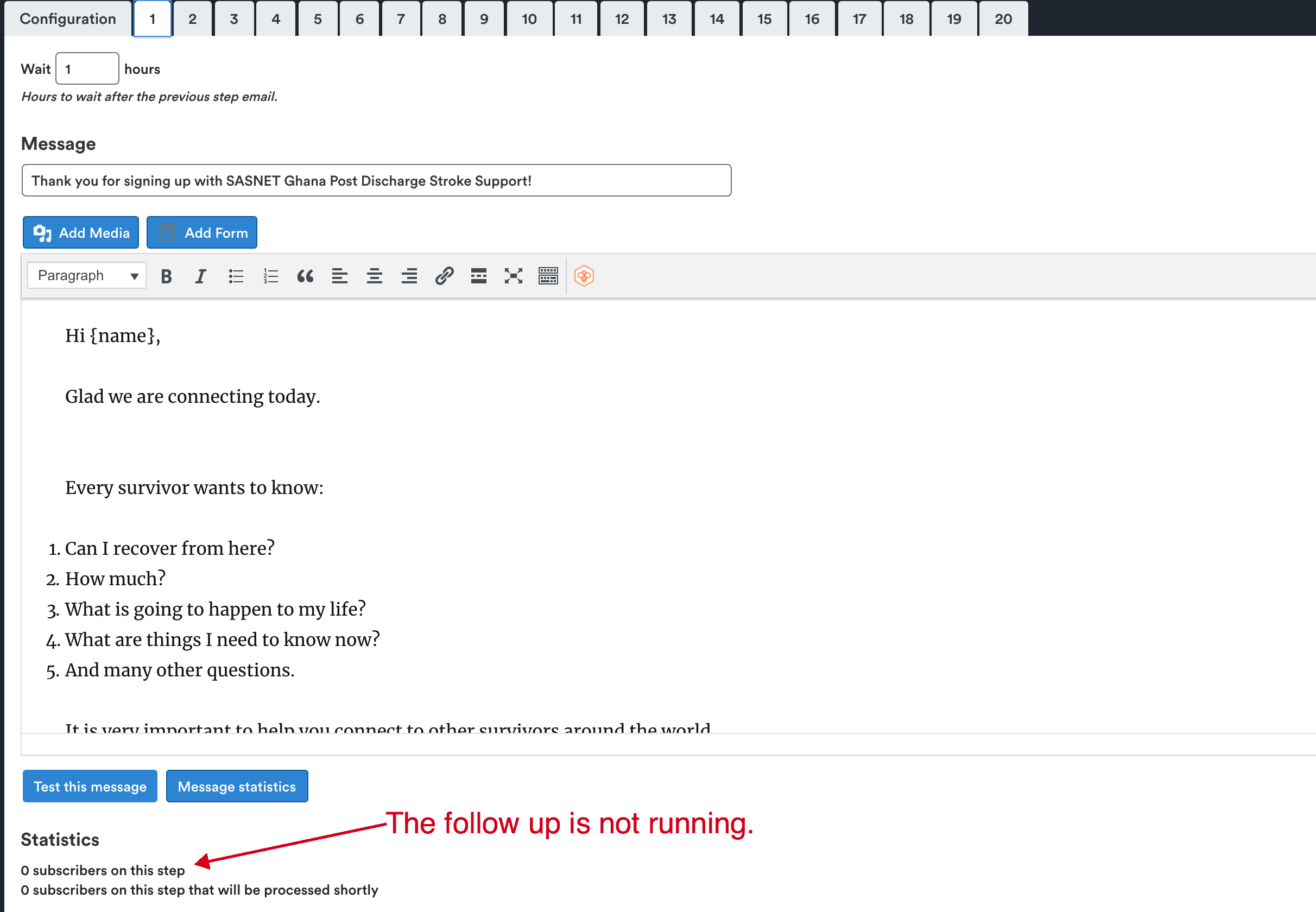Switch to step tab 8

(442, 19)
